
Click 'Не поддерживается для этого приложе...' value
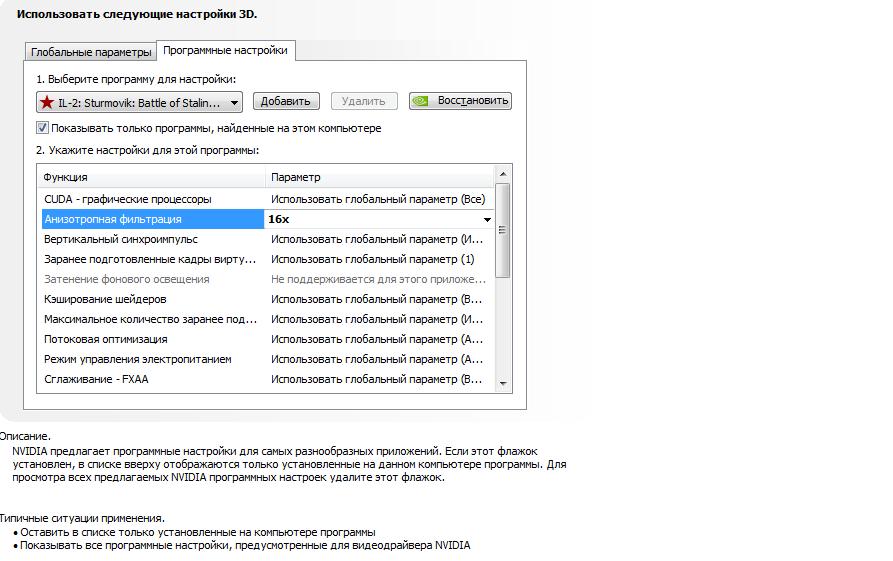(378, 279)
